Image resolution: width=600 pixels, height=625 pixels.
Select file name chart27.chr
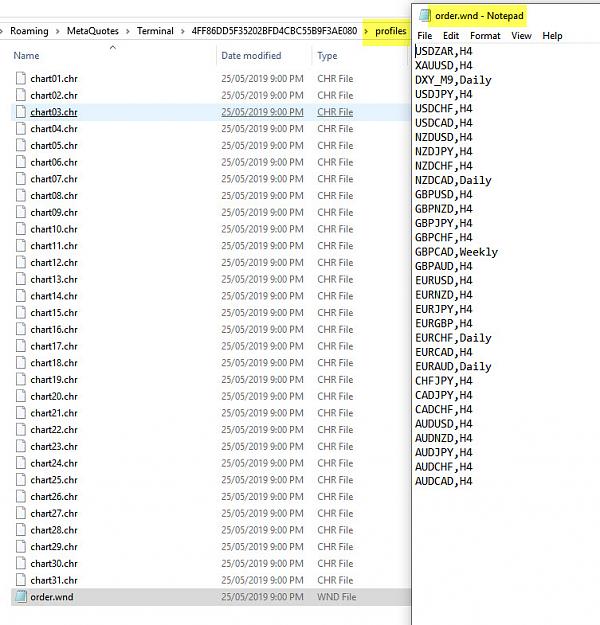(54, 513)
